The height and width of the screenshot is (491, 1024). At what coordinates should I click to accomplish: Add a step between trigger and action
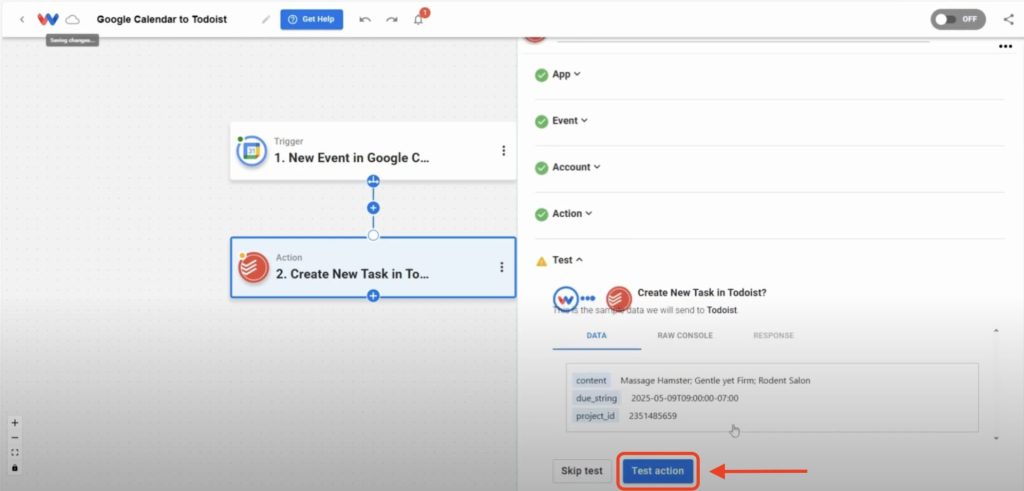tap(373, 208)
